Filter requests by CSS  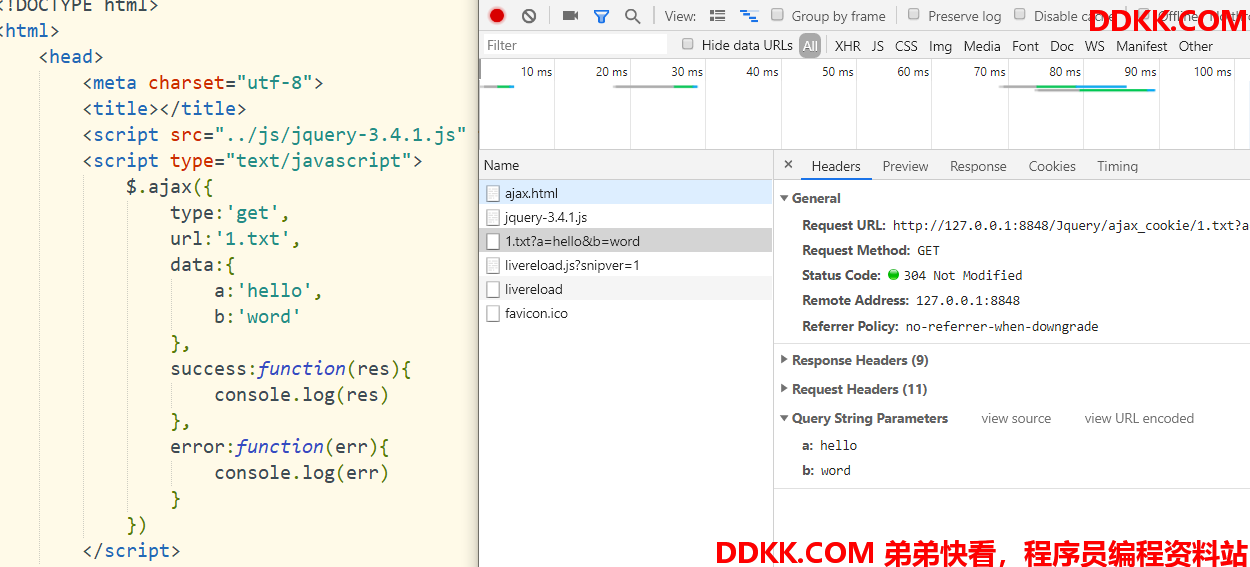[906, 46]
